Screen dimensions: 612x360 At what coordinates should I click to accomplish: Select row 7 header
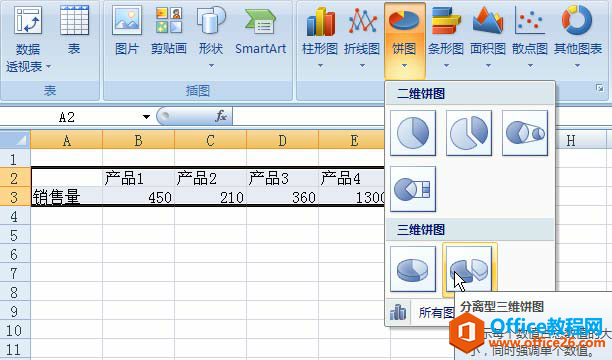tap(15, 273)
